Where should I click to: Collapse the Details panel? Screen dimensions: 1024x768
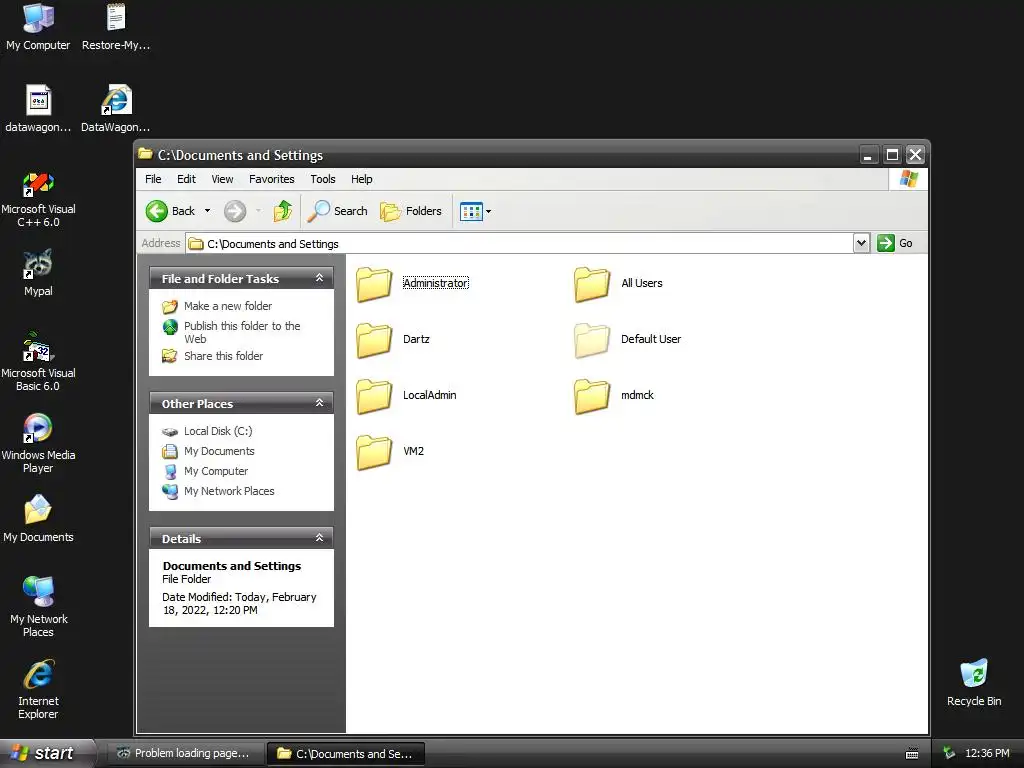(319, 538)
